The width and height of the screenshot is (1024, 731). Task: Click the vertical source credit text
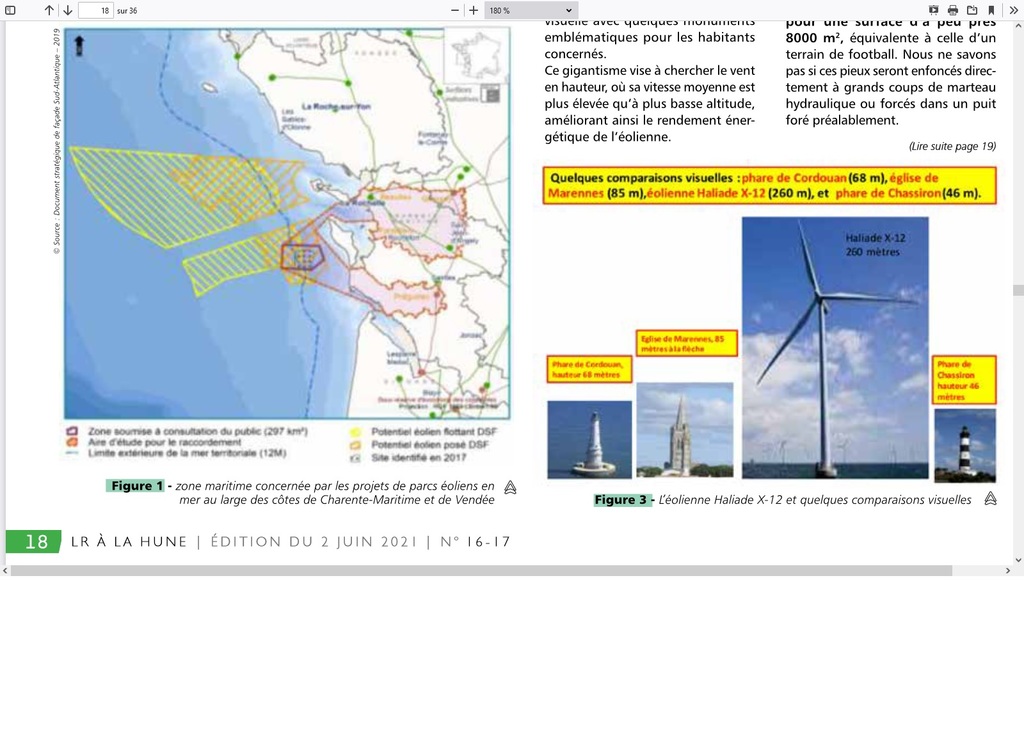point(57,140)
